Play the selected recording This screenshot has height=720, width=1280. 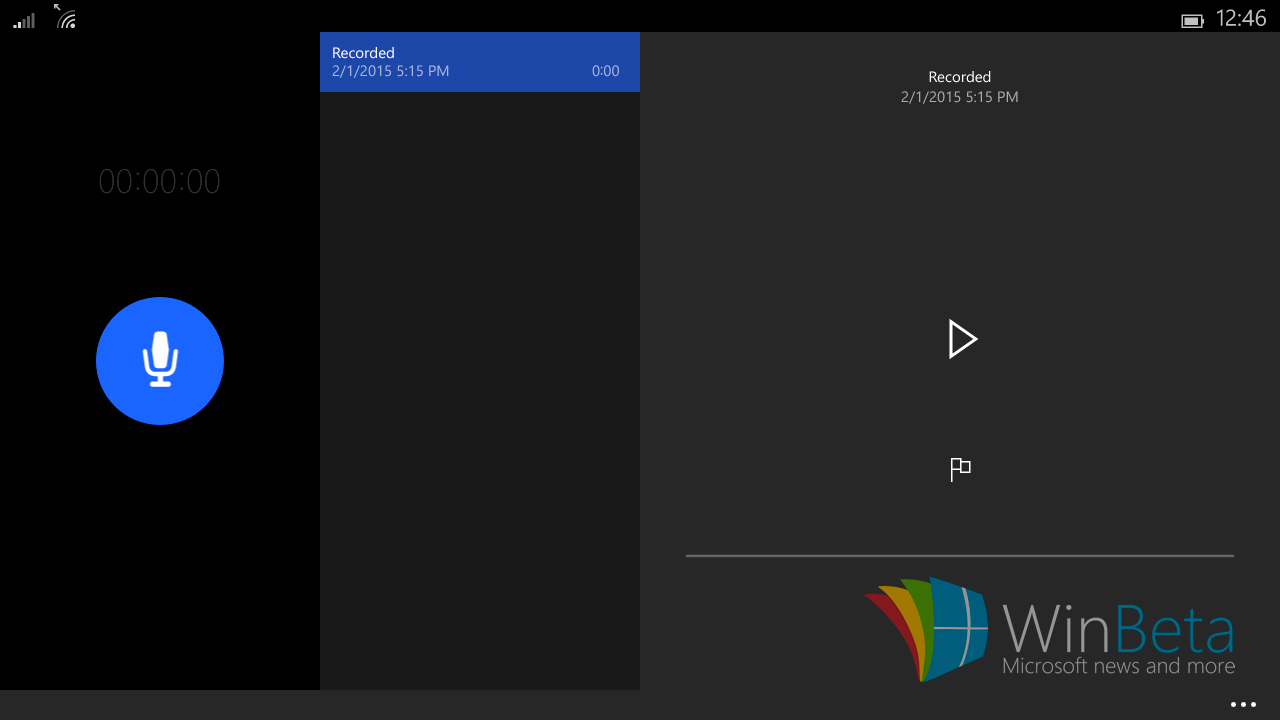(x=961, y=340)
